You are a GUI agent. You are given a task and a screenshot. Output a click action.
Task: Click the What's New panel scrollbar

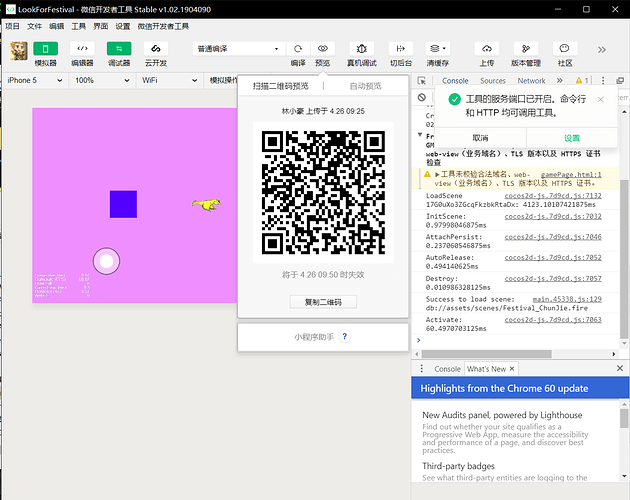tap(624, 418)
